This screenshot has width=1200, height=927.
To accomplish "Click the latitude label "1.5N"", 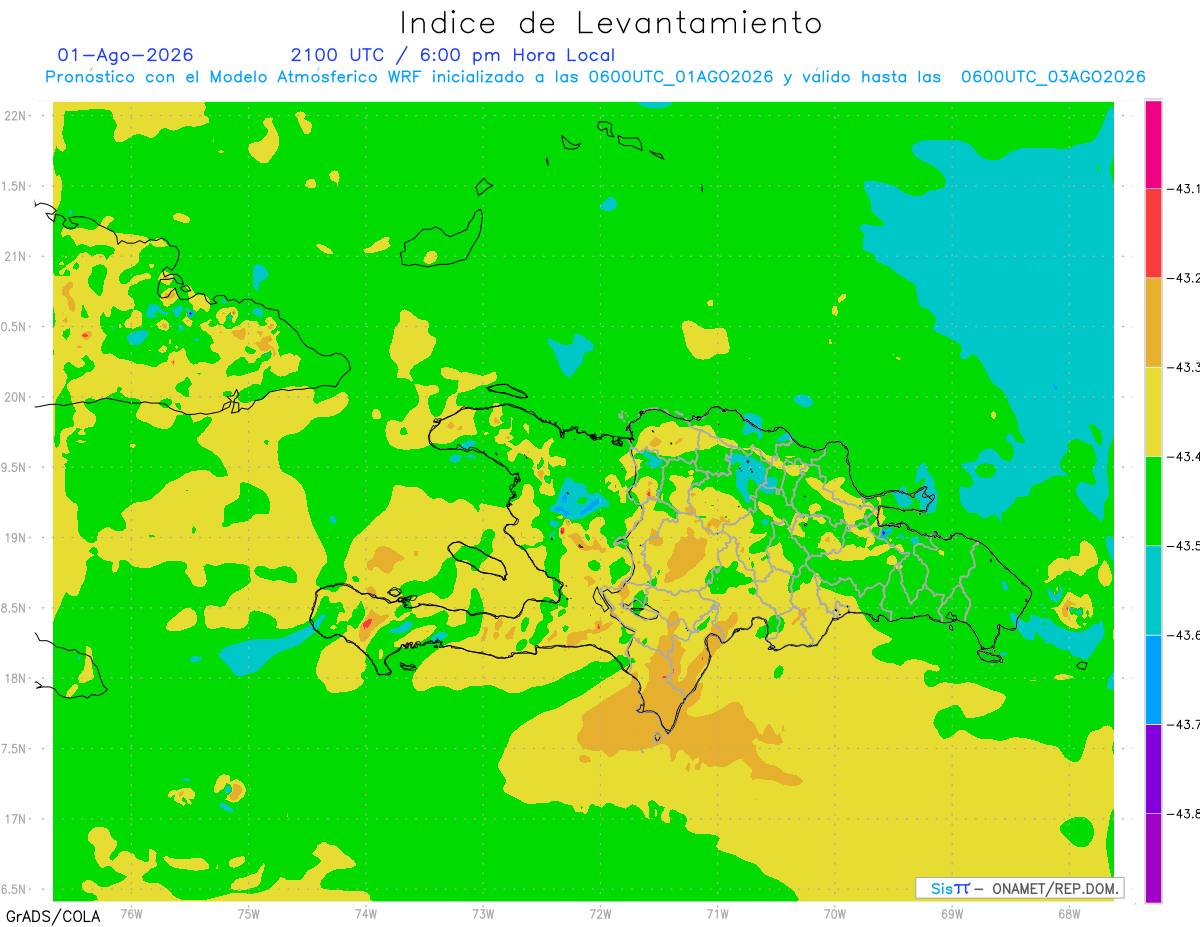I will 14,186.
